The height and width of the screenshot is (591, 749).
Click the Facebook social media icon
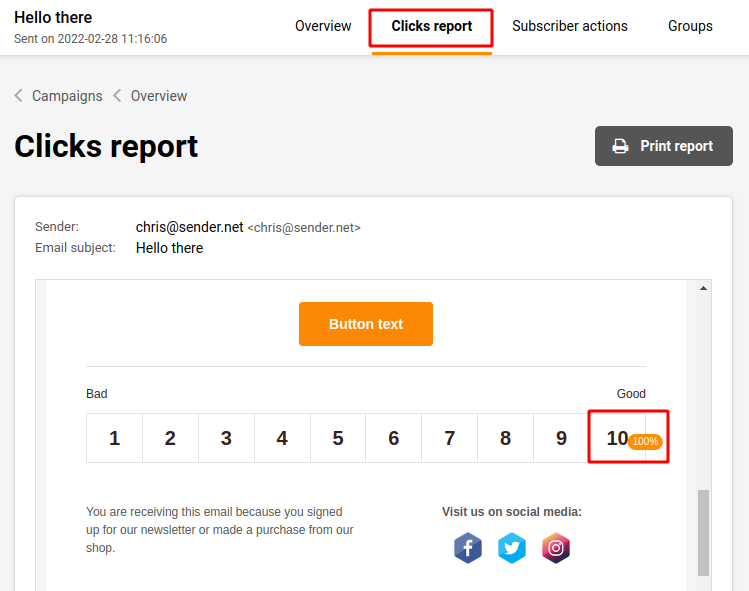468,548
